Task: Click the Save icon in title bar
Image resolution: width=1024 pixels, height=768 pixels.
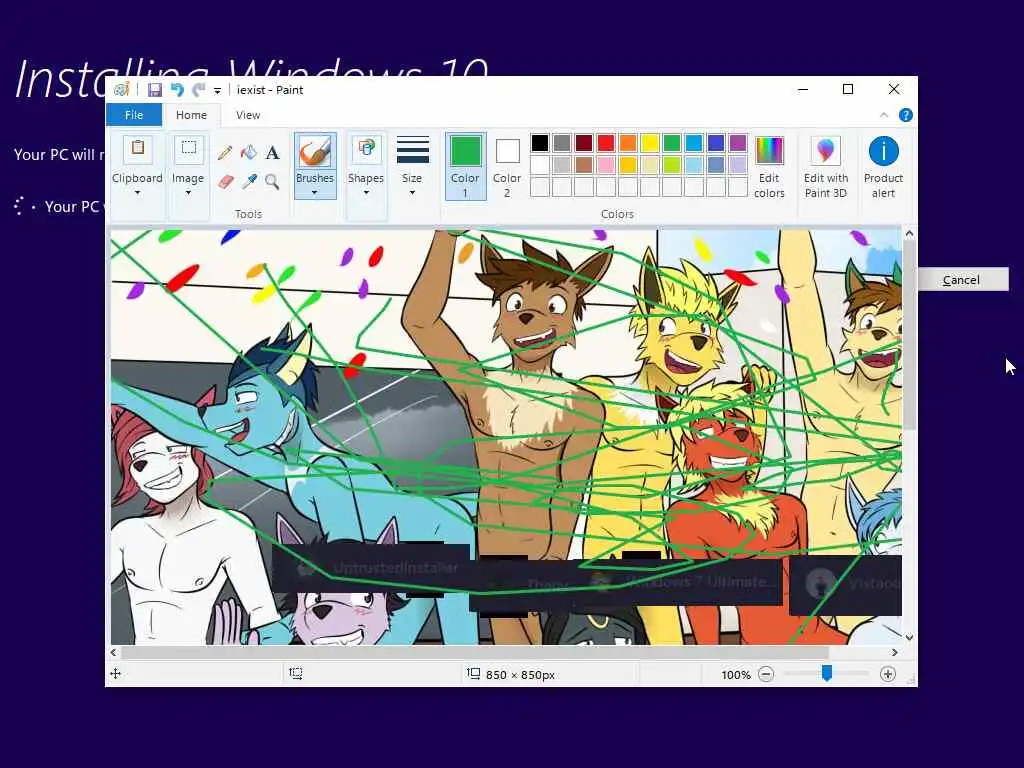Action: [155, 90]
